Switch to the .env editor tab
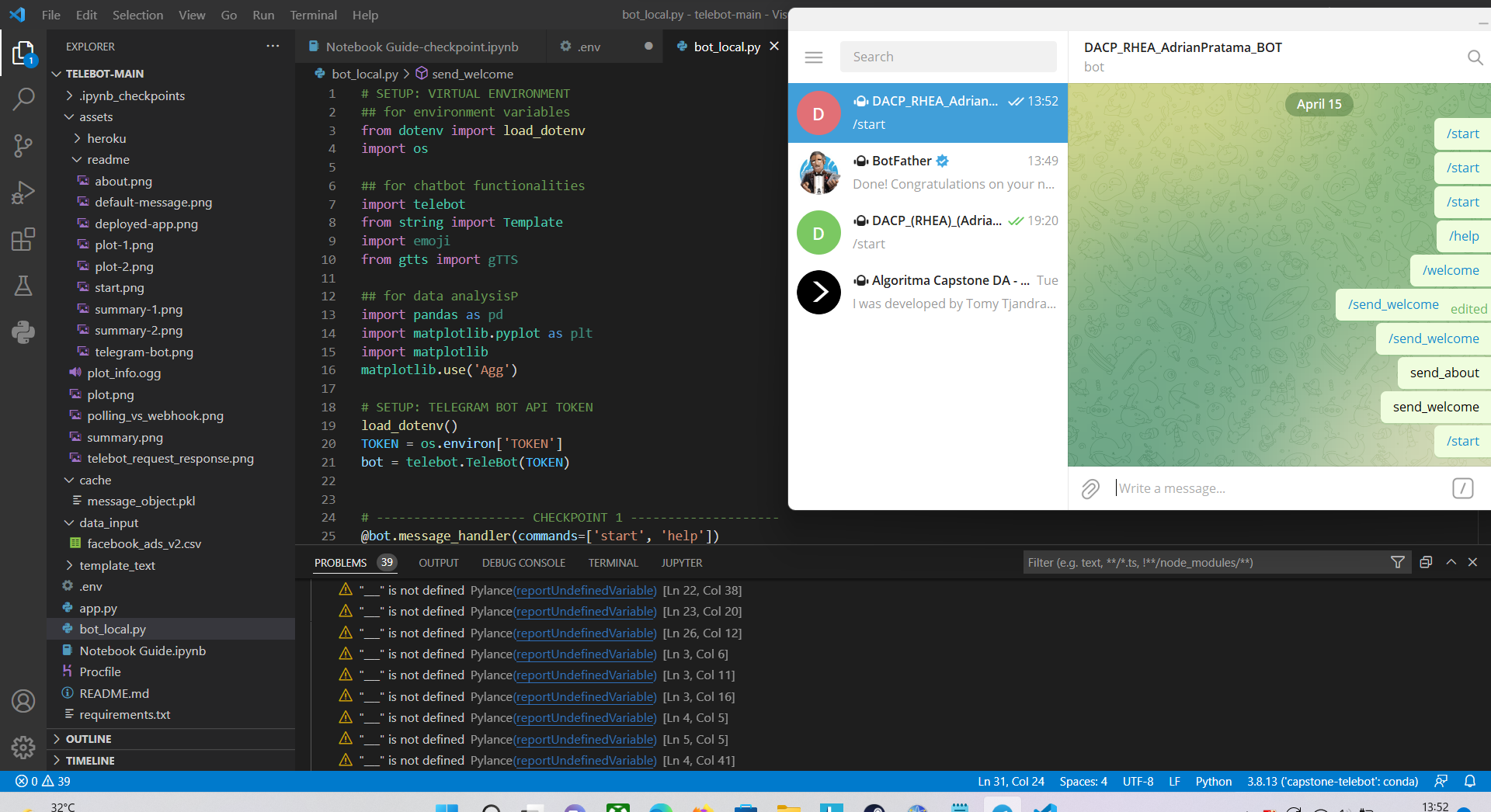The height and width of the screenshot is (812, 1491). (x=588, y=47)
